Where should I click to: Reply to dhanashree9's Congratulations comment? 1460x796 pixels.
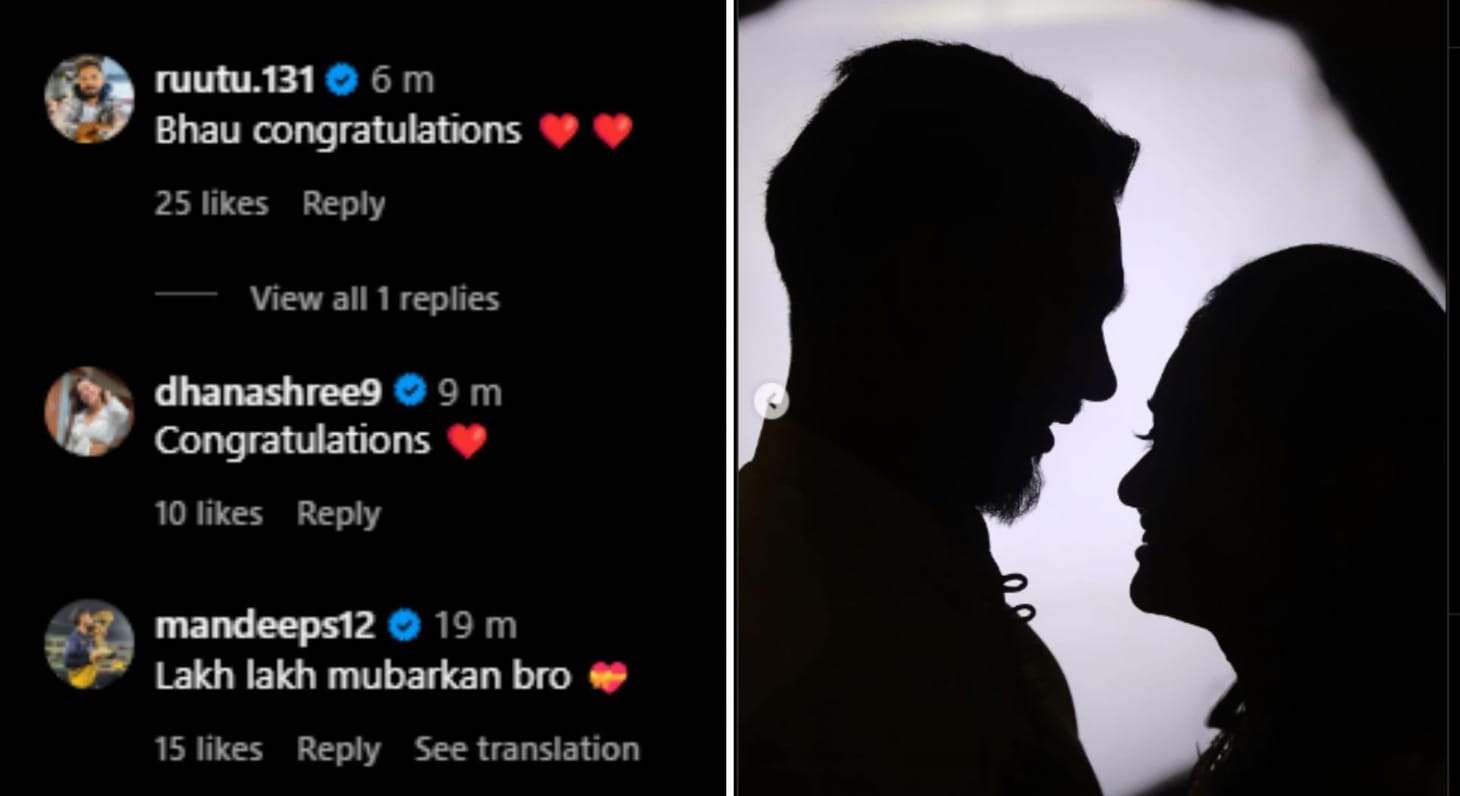click(x=339, y=513)
